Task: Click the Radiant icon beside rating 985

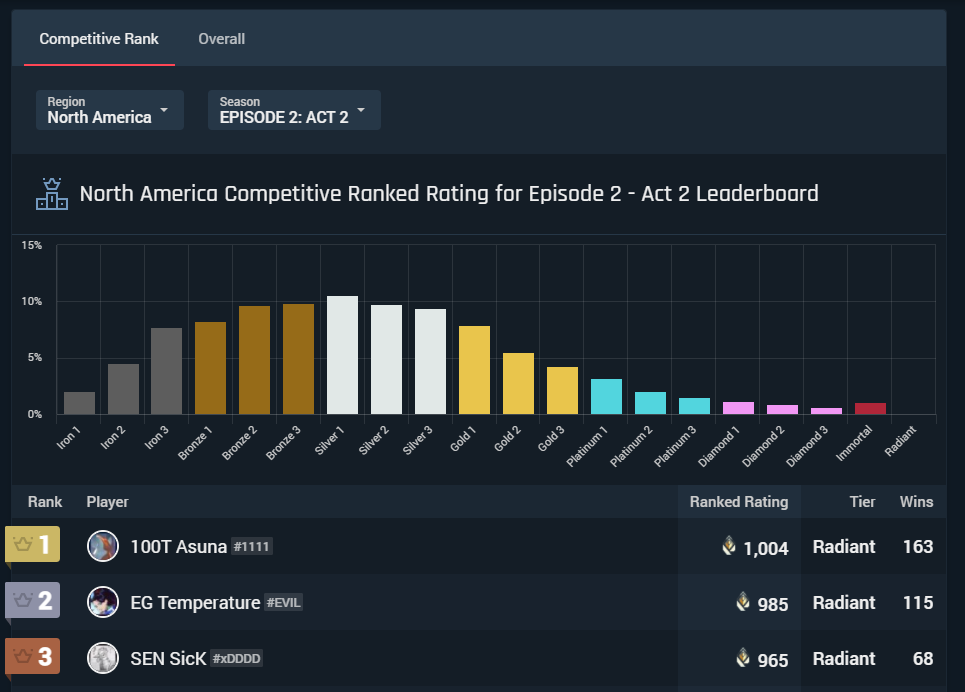Action: coord(743,601)
